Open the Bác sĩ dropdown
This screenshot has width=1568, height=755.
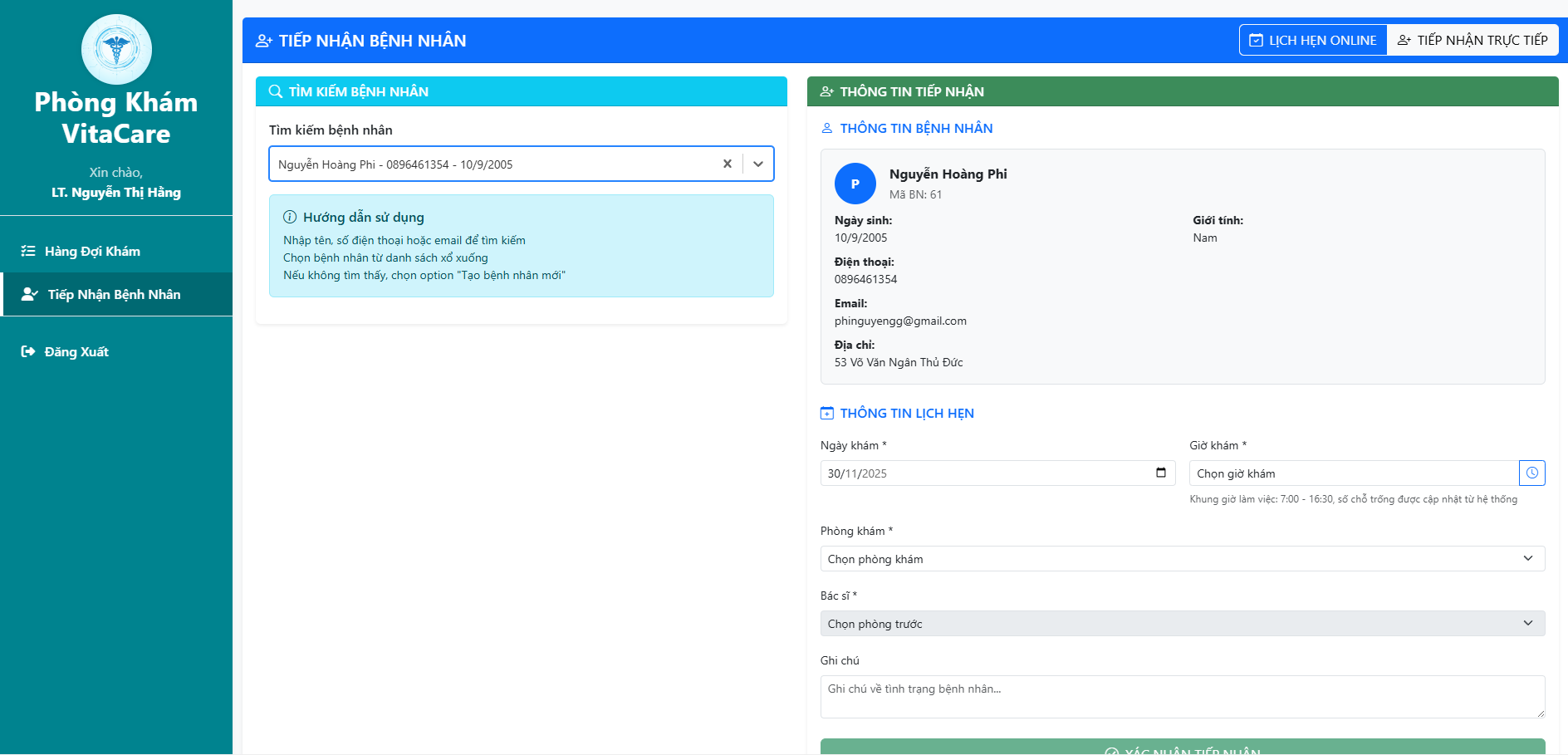click(1182, 624)
